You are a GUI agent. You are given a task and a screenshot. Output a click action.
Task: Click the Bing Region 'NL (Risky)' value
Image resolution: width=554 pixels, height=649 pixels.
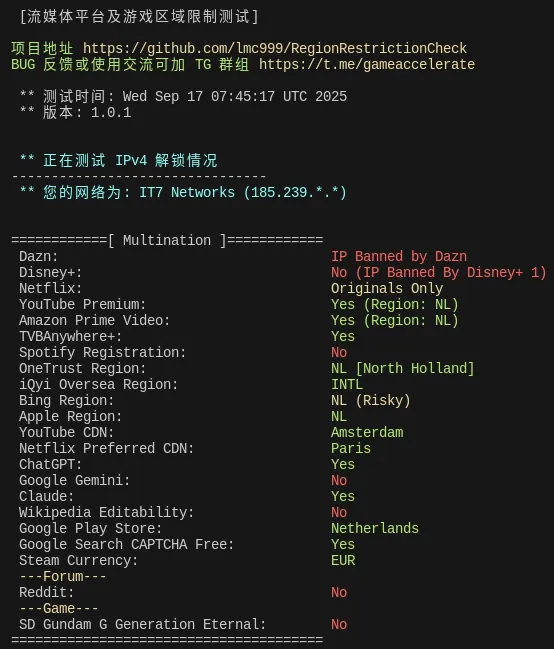click(371, 400)
